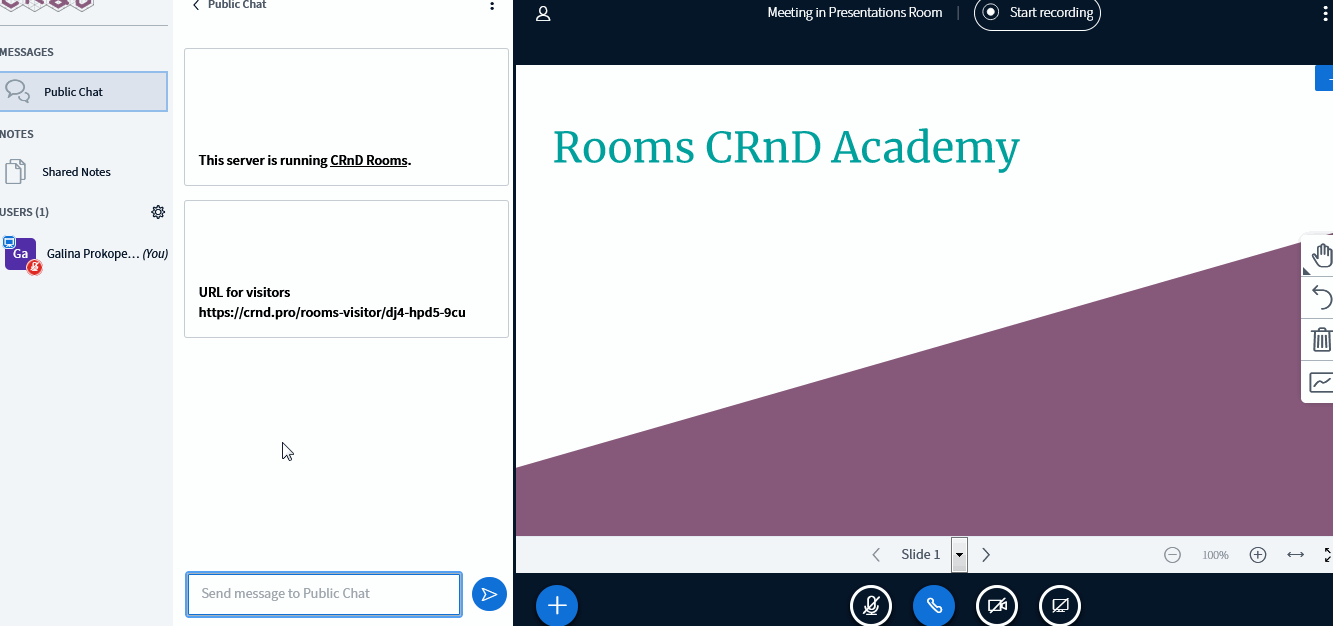Screen dimensions: 1333x626
Task: Unmute the microphone
Action: pos(871,605)
